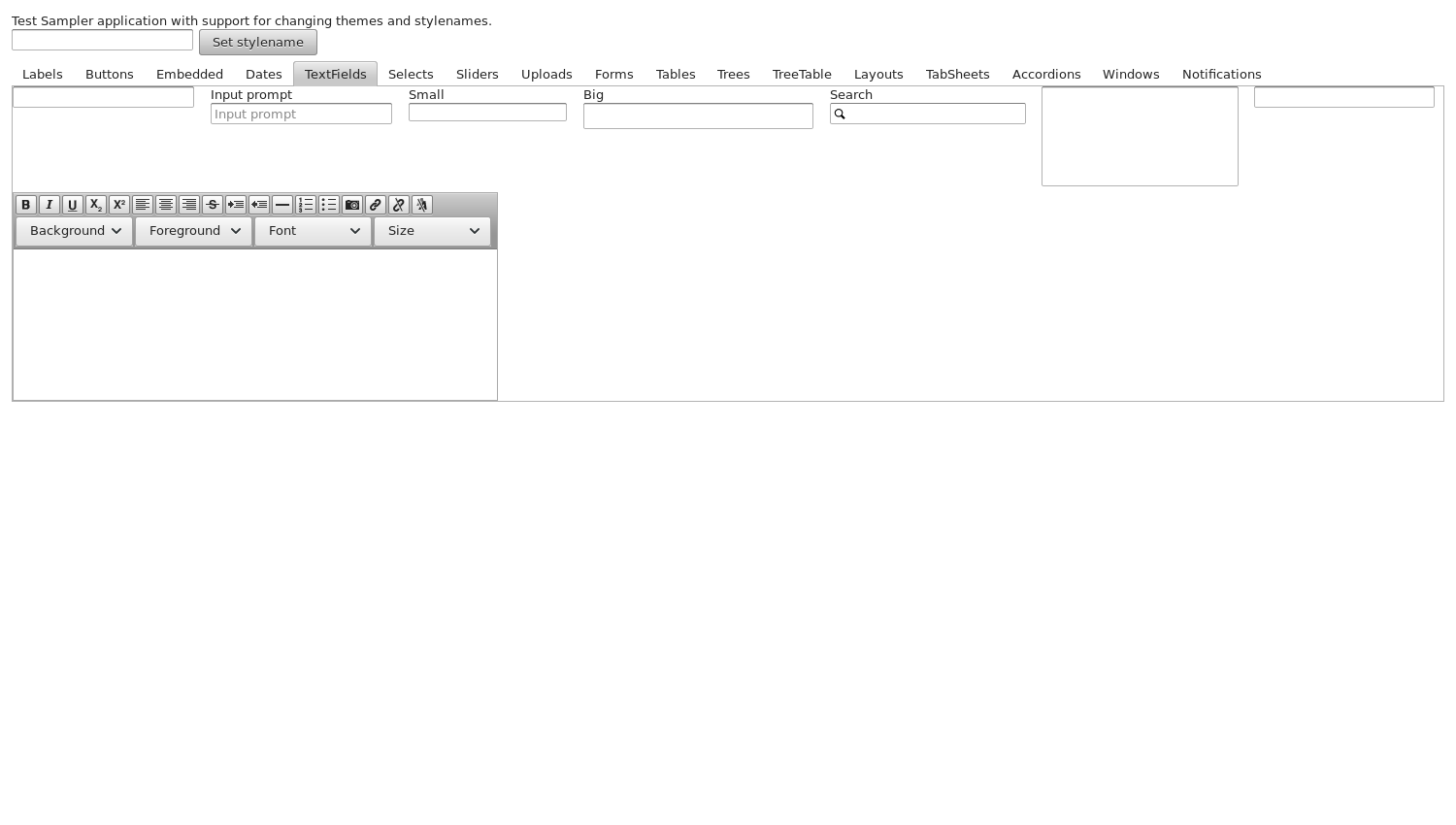Toggle strikethrough formatting
Viewport: 1456px width, 825px height.
click(213, 205)
